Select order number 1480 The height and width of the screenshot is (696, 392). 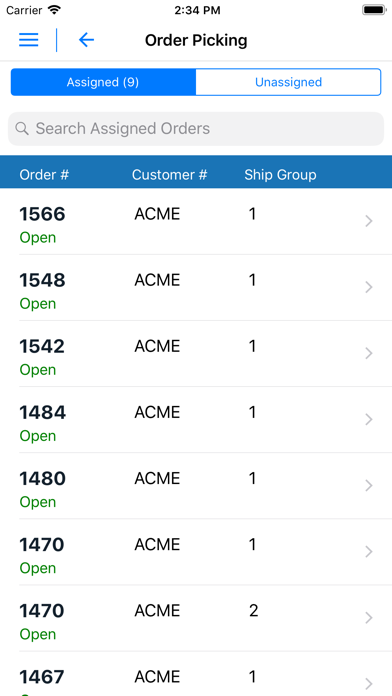pyautogui.click(x=43, y=478)
